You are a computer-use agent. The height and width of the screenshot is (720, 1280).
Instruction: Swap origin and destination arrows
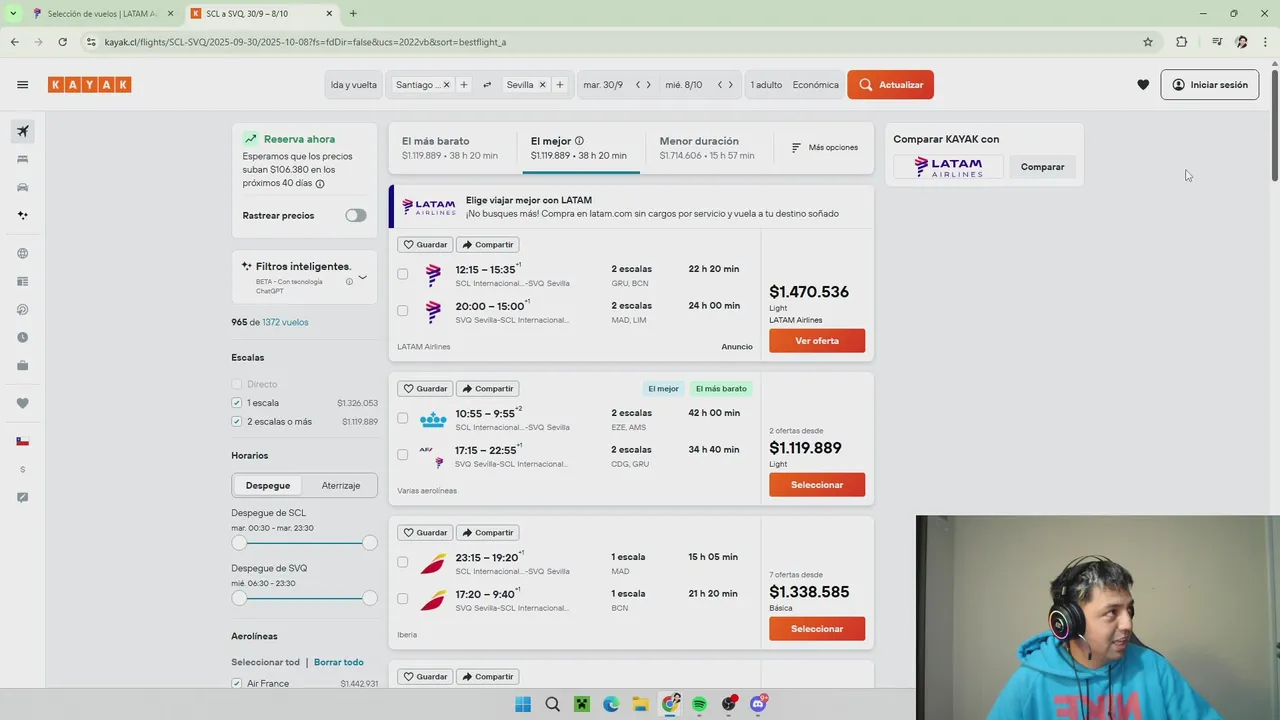click(487, 85)
